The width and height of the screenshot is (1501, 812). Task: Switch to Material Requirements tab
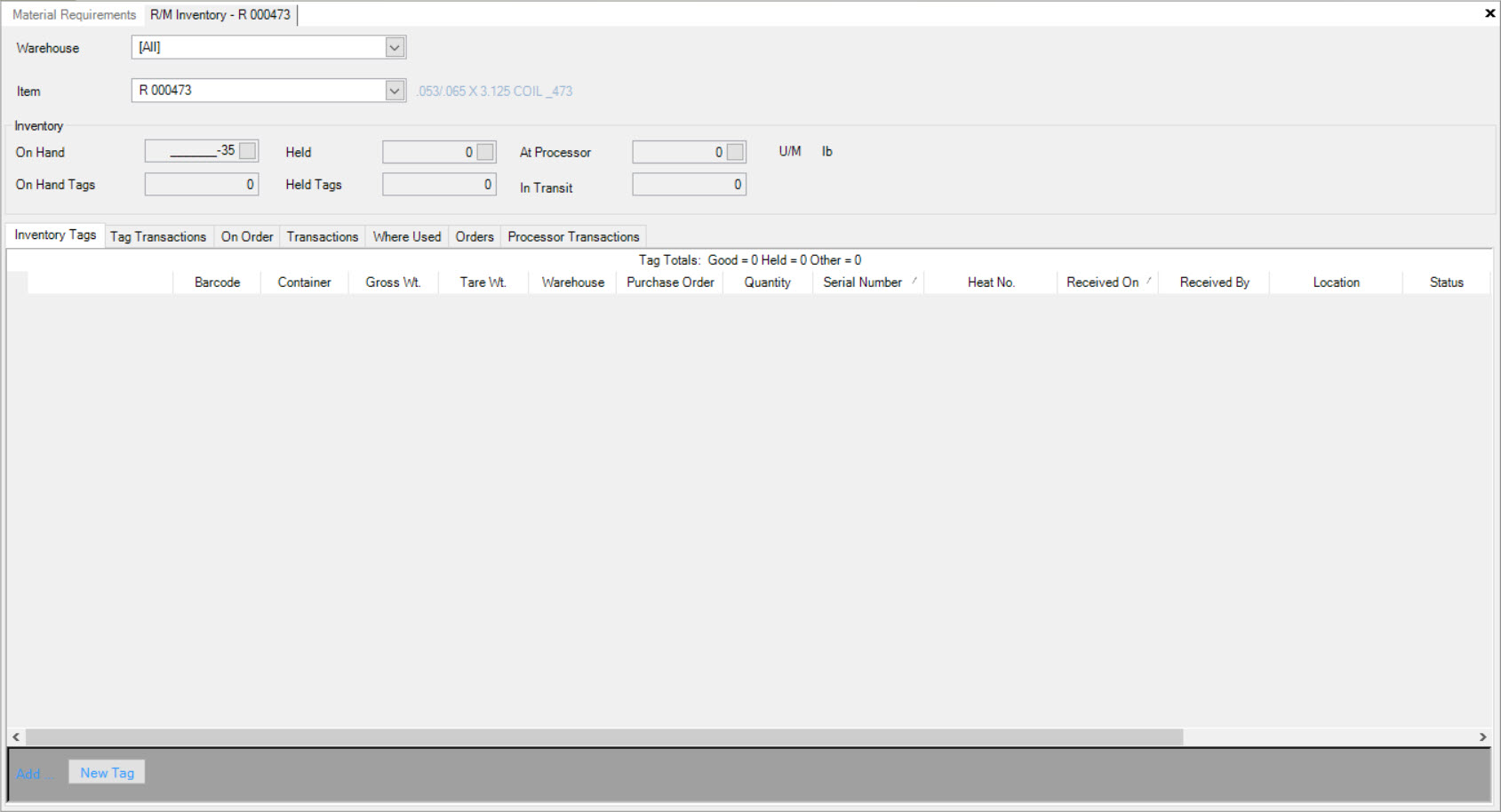74,14
